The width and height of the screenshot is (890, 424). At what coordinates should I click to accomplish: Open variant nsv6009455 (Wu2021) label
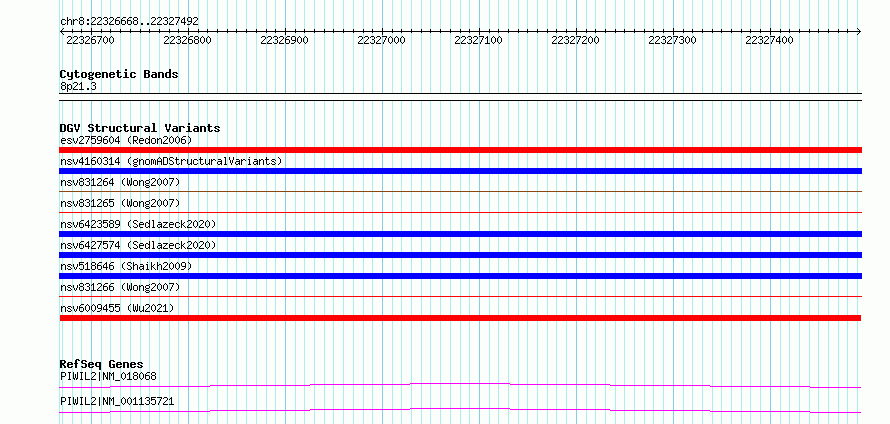pyautogui.click(x=117, y=308)
